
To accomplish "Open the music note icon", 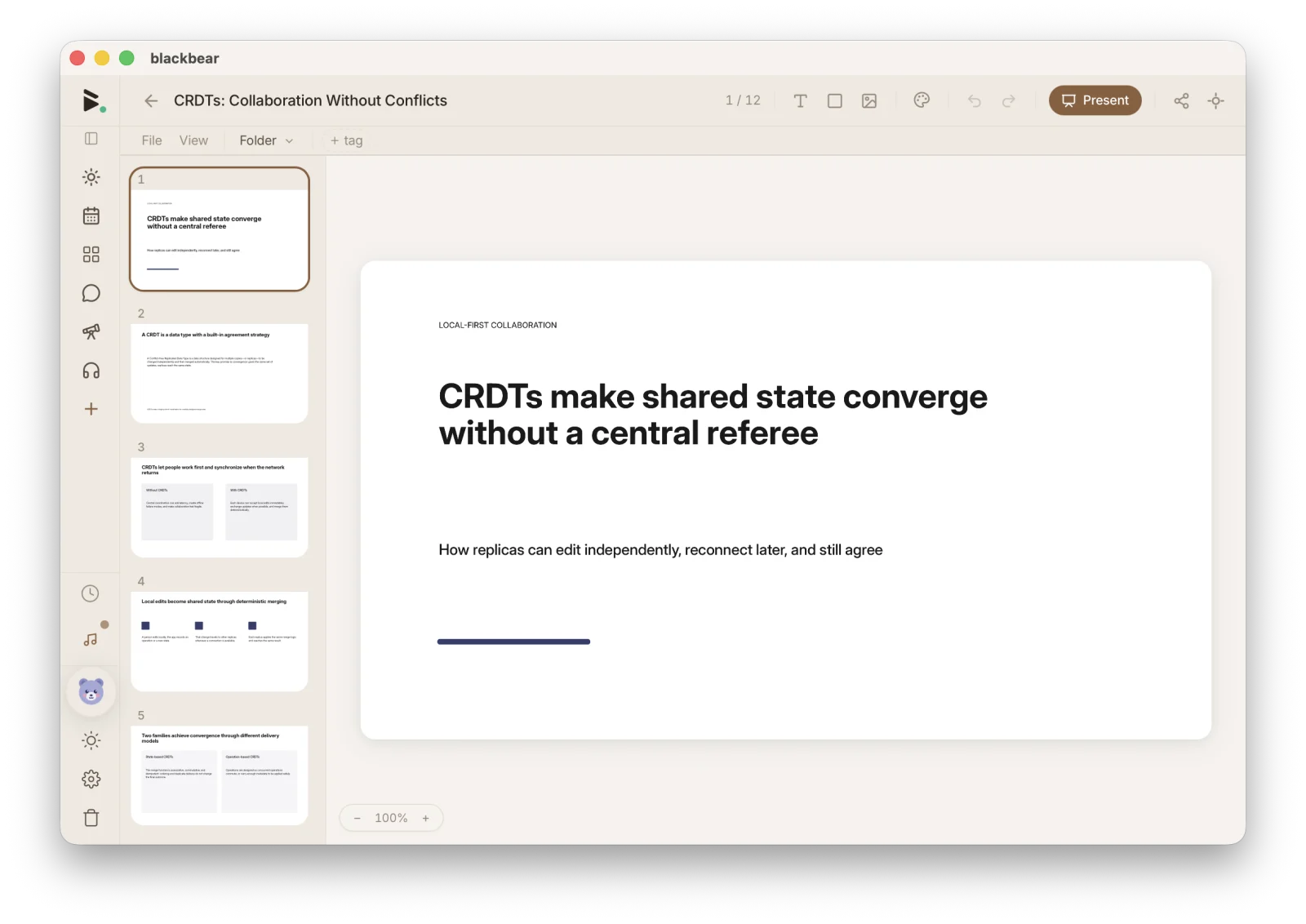I will point(91,639).
